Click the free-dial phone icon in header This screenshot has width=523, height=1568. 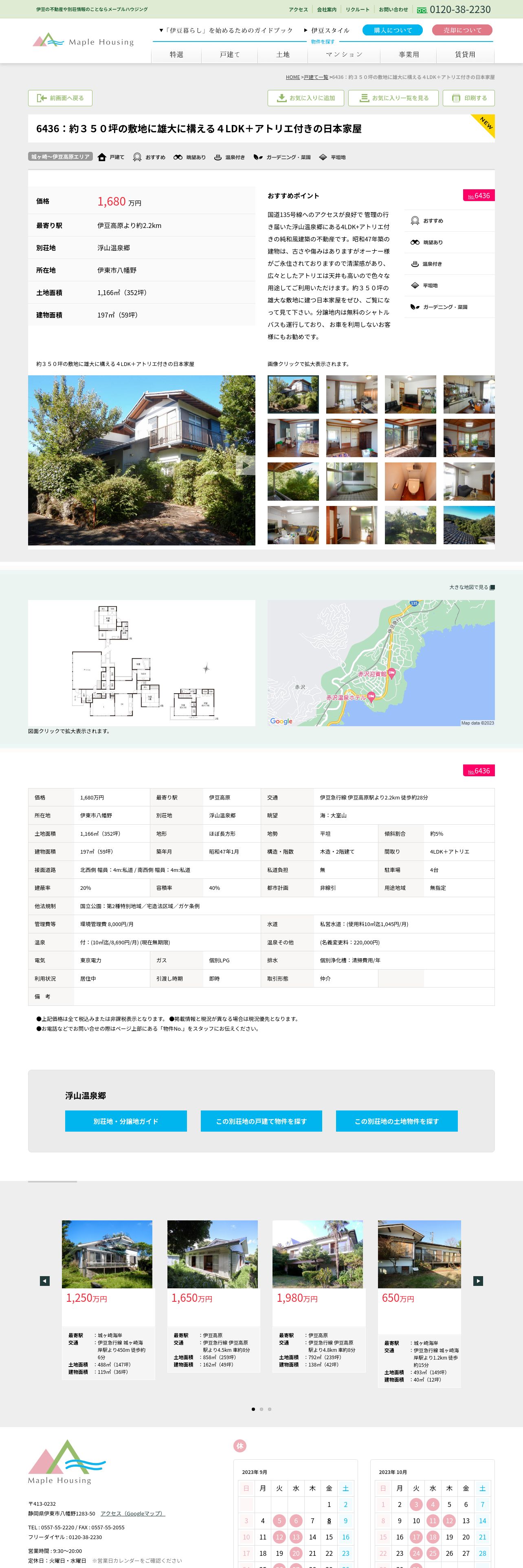coord(422,10)
